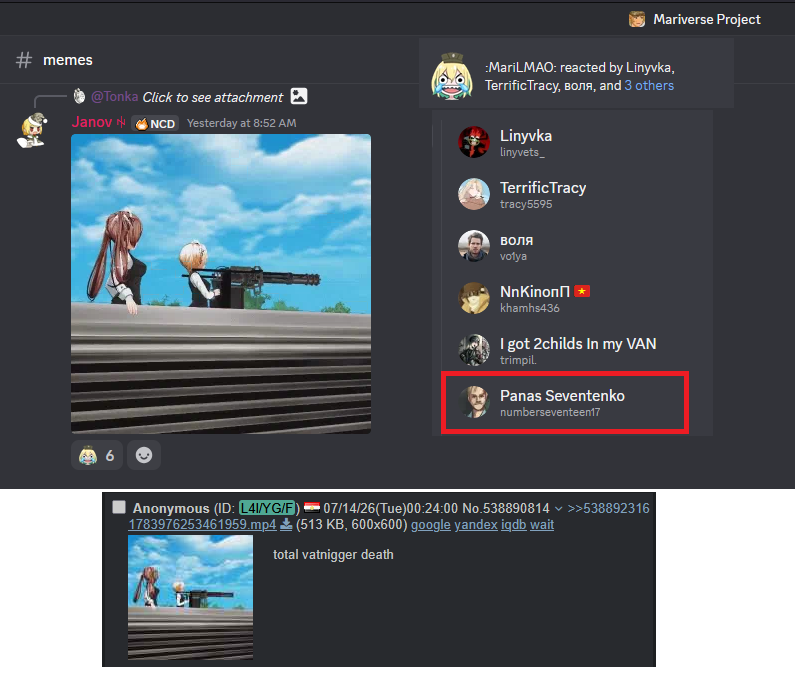Screen dimensions: 795x695
Task: Click воля's avatar in reactions list
Action: 474,246
